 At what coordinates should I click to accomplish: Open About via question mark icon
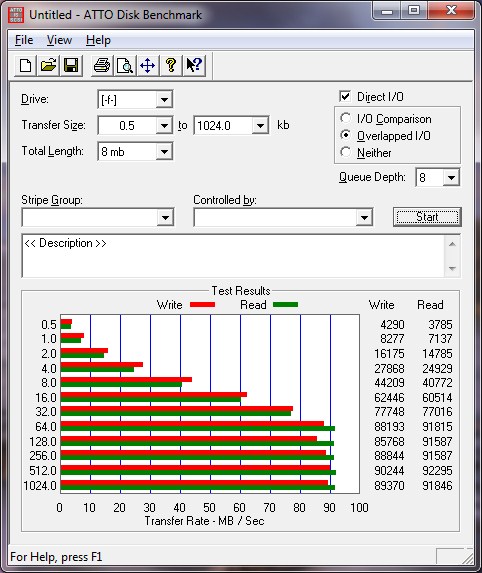[171, 66]
